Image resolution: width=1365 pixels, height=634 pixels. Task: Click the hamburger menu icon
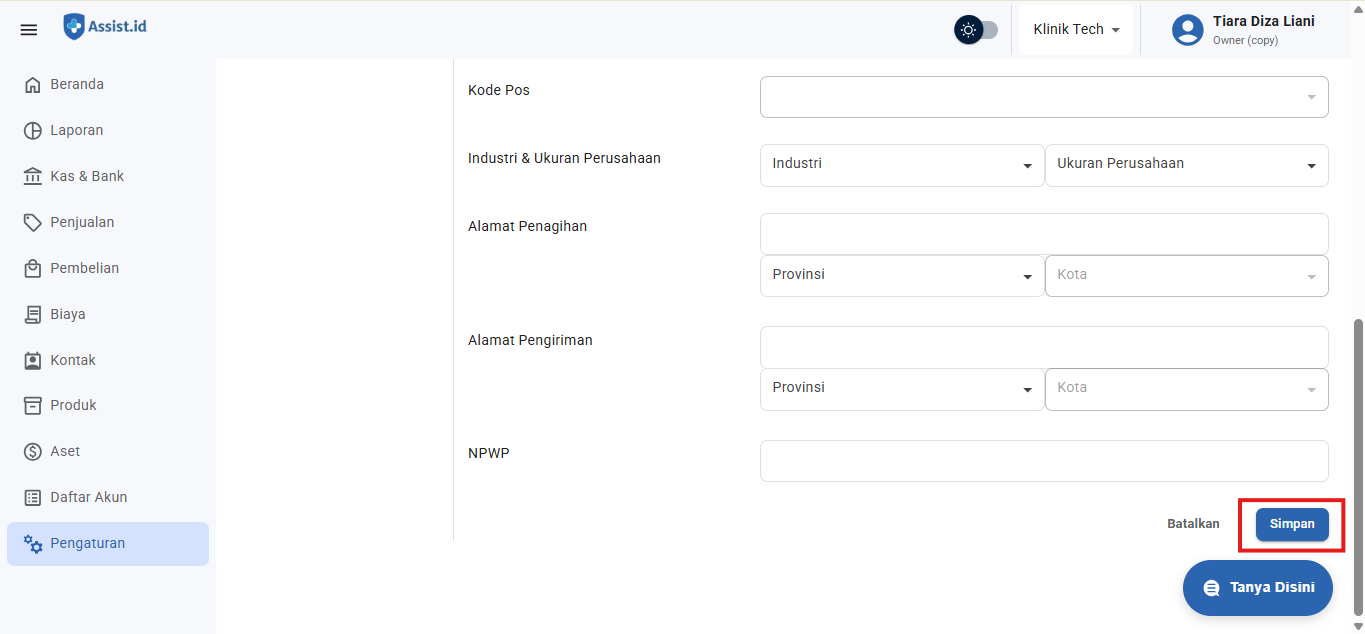(29, 30)
